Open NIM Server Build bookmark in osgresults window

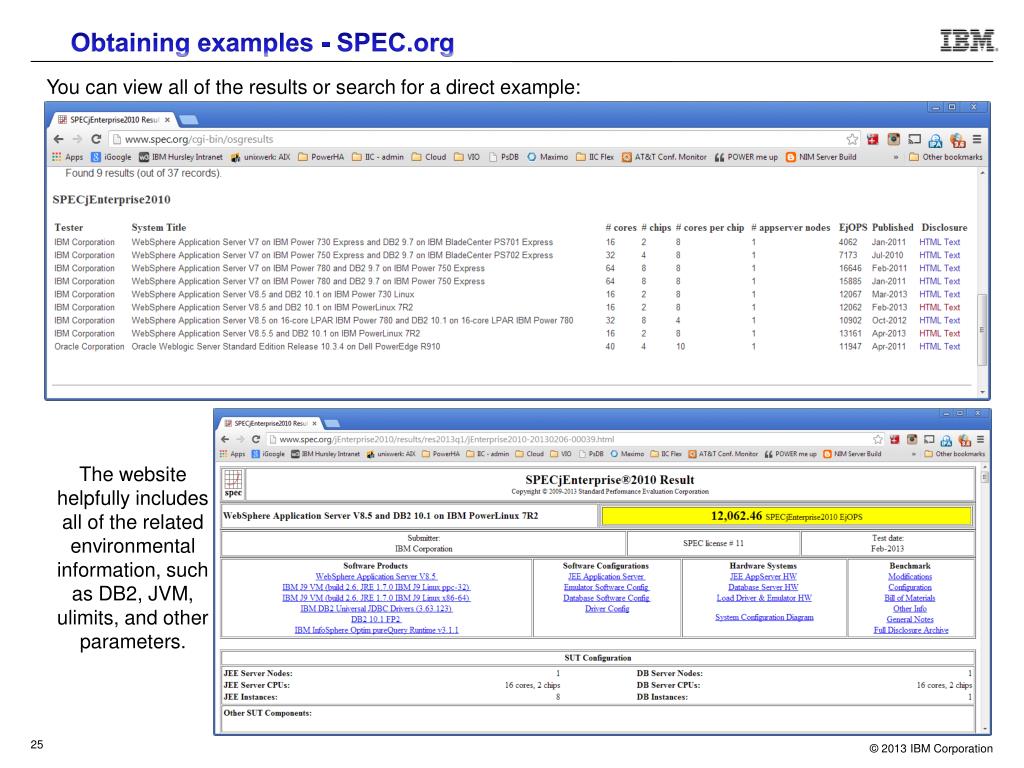coord(821,157)
